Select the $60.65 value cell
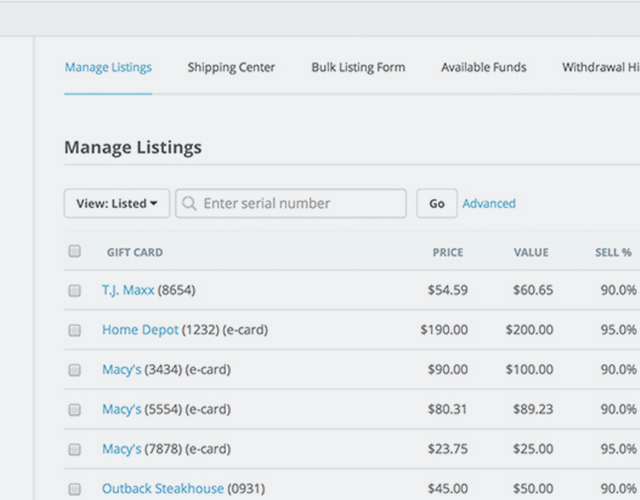Image resolution: width=640 pixels, height=500 pixels. 533,290
